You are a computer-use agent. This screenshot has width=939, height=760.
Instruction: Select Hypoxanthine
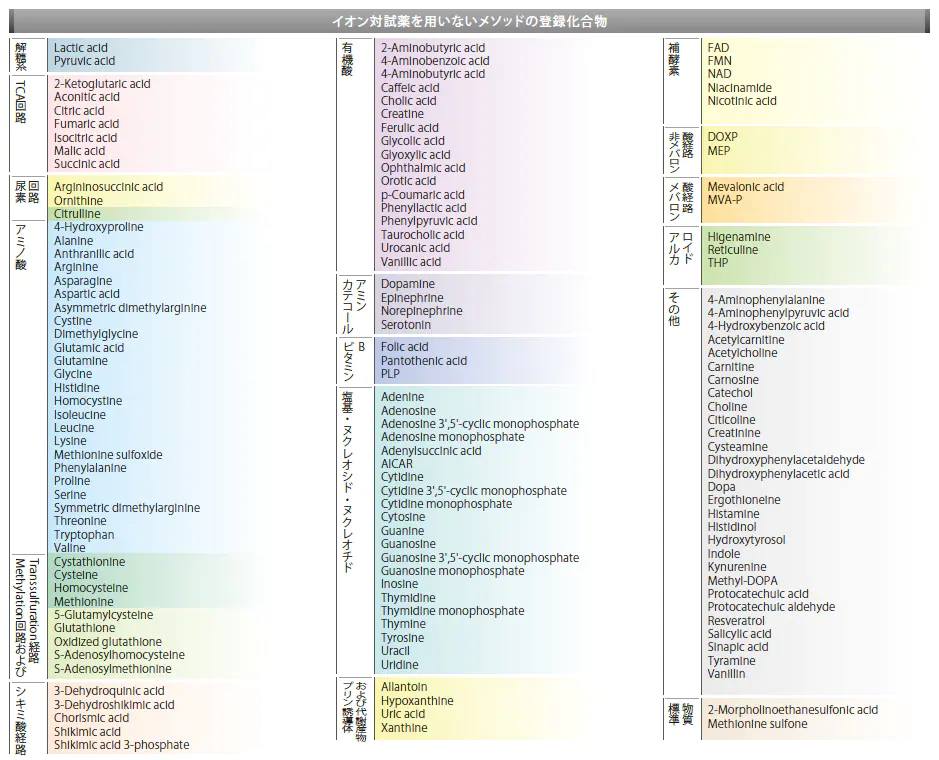coord(417,701)
